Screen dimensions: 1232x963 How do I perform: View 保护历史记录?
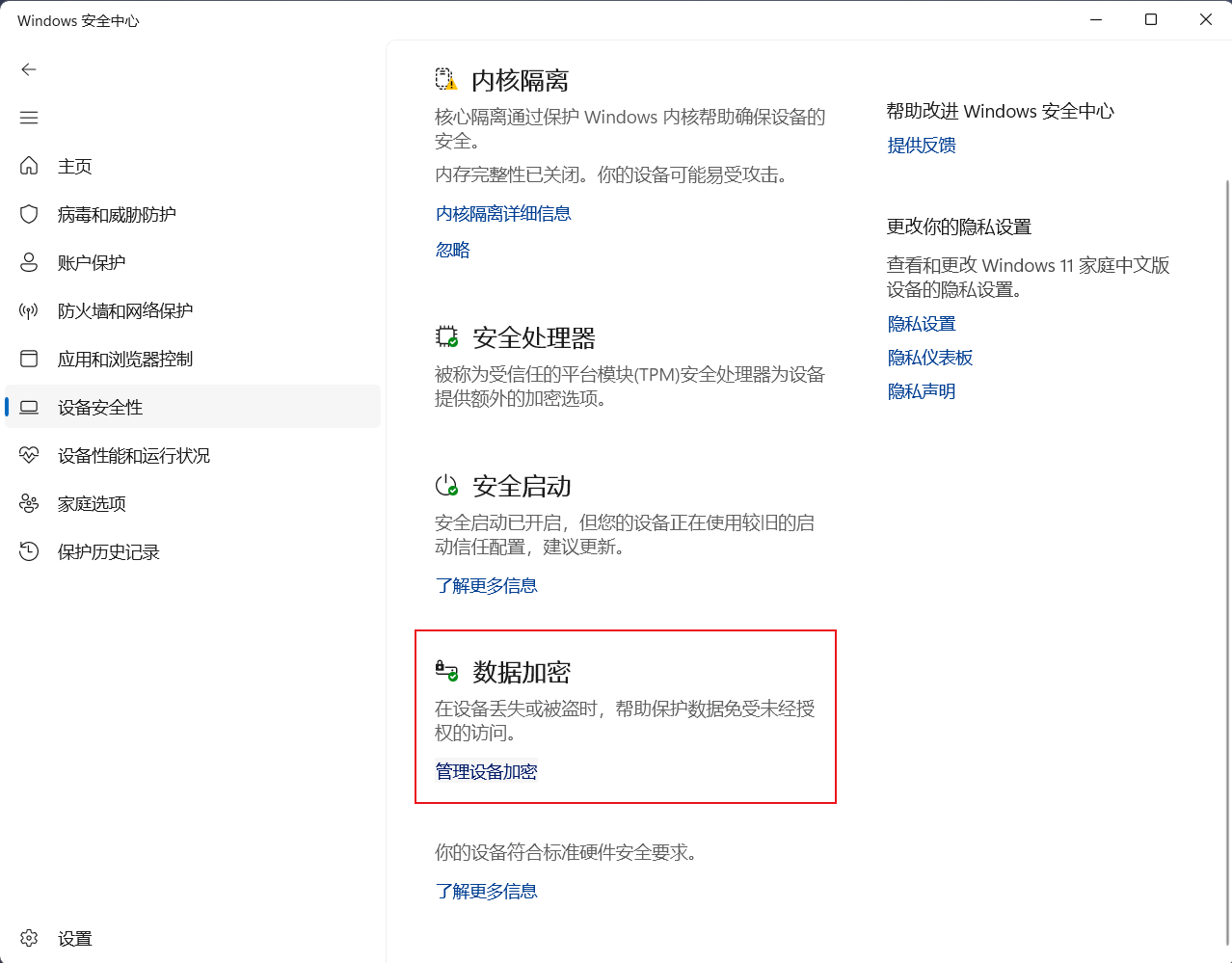[x=193, y=551]
